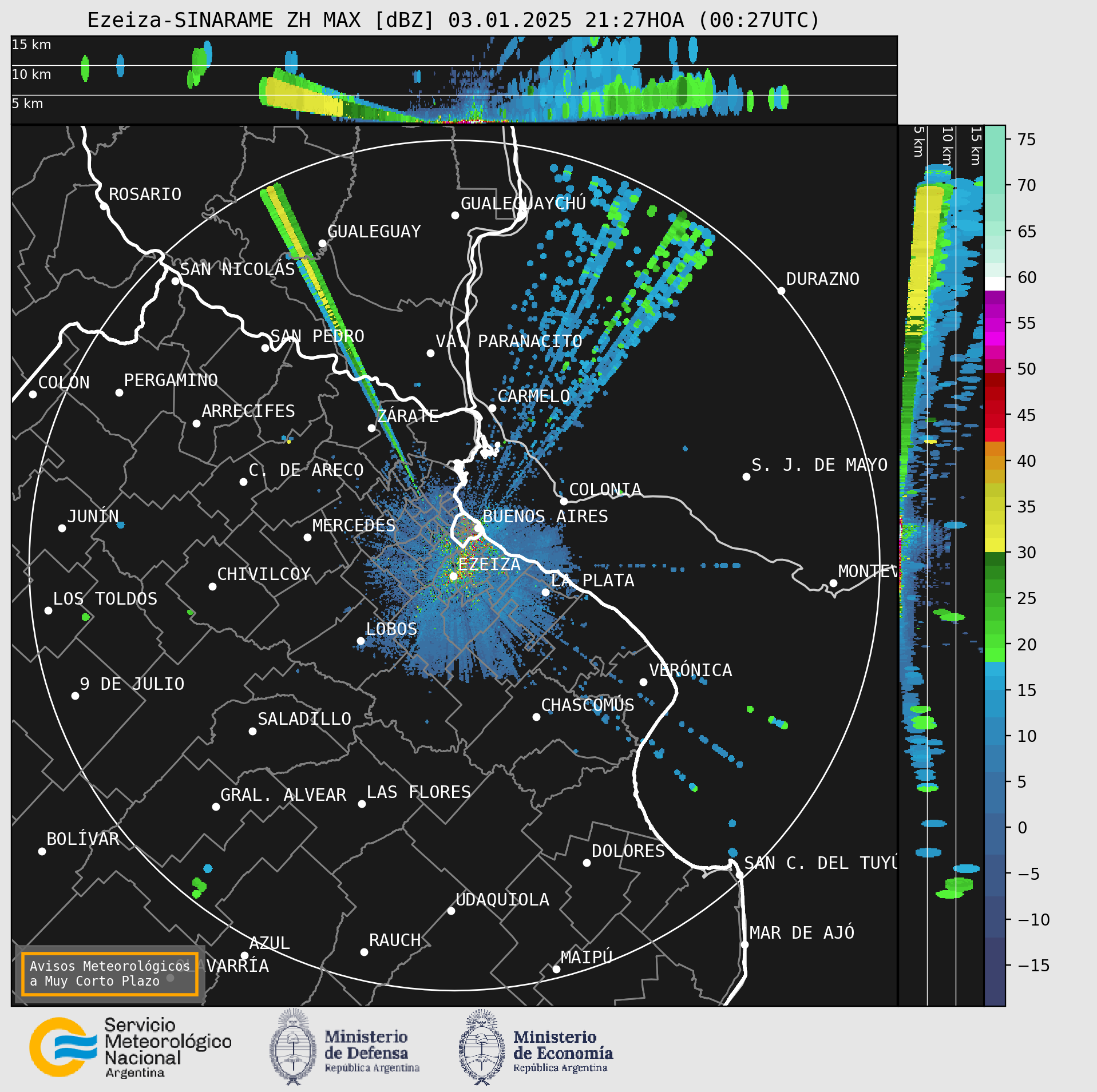1097x1092 pixels.
Task: Click the white dot marking Ezeiza radar
Action: (x=453, y=576)
